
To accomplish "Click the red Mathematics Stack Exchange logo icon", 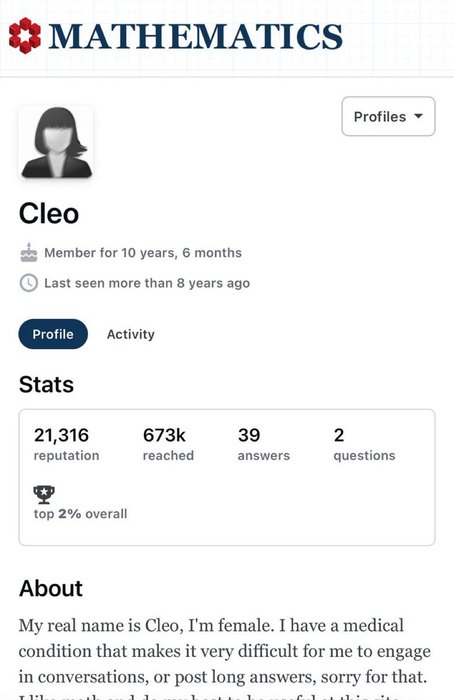I will click(25, 36).
